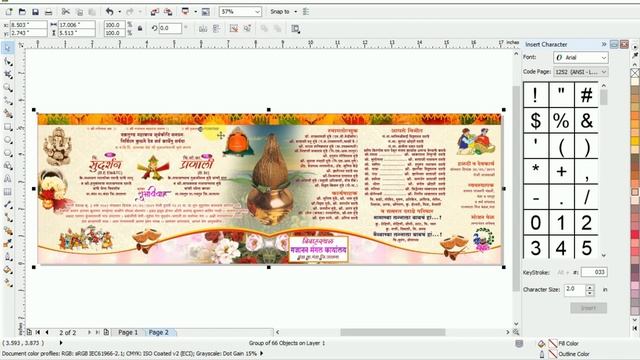
Task: Print the document using the printer icon
Action: (x=48, y=12)
